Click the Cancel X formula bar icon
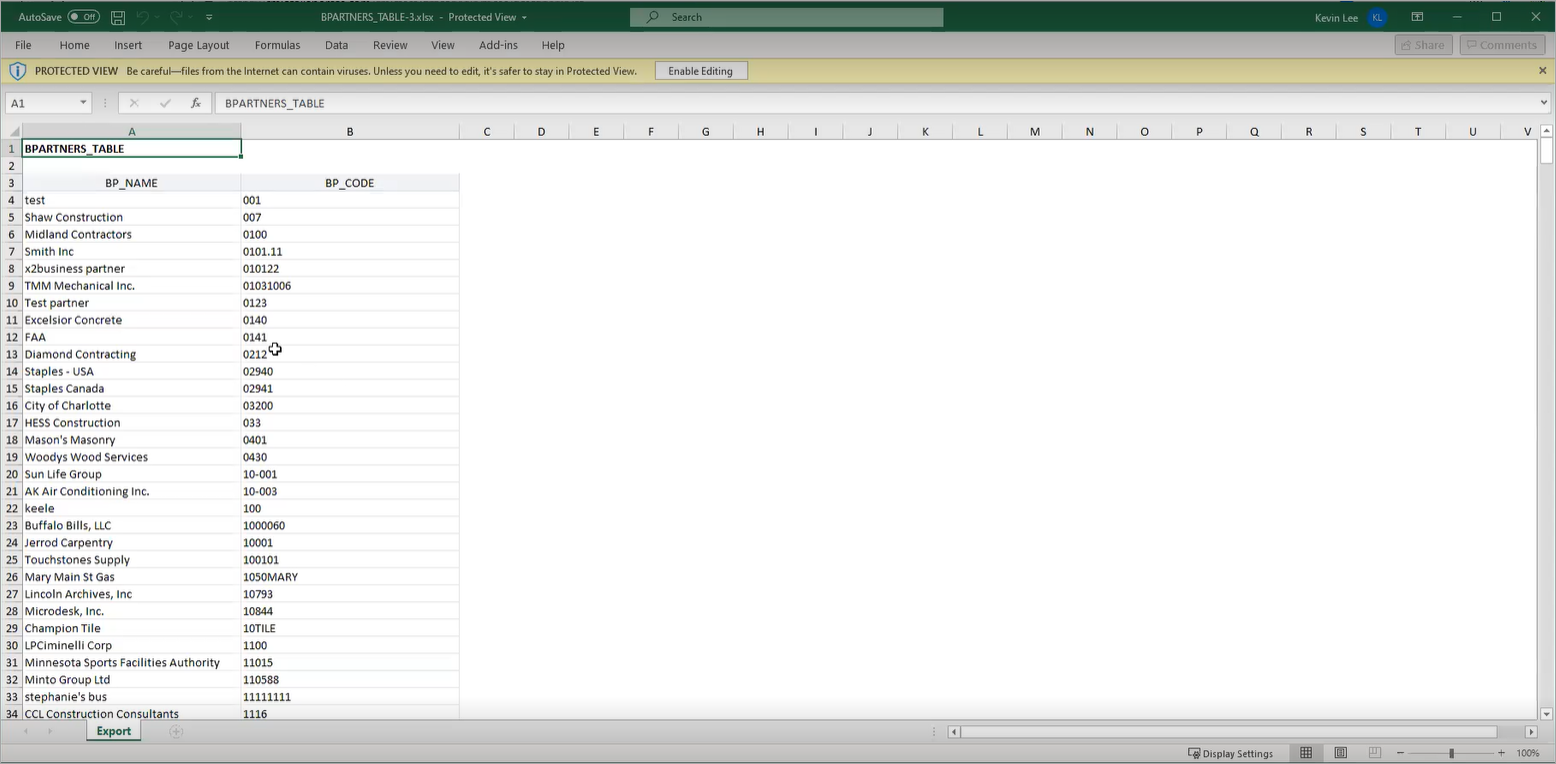 coord(134,103)
